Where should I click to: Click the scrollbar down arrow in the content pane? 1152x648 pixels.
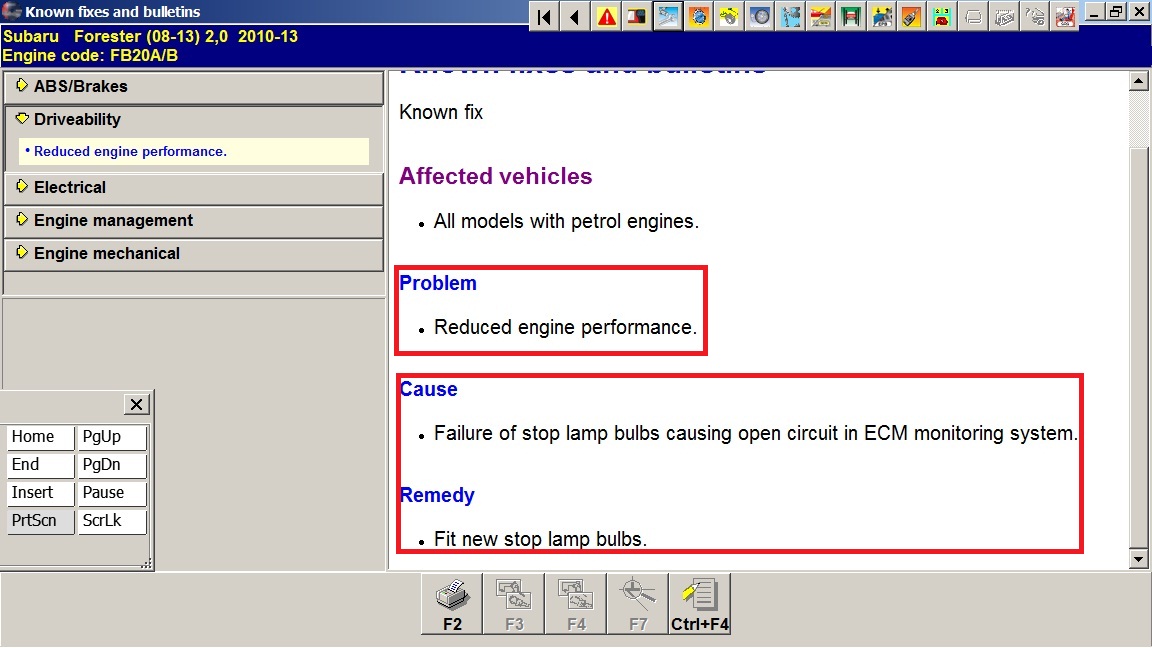coord(1138,559)
